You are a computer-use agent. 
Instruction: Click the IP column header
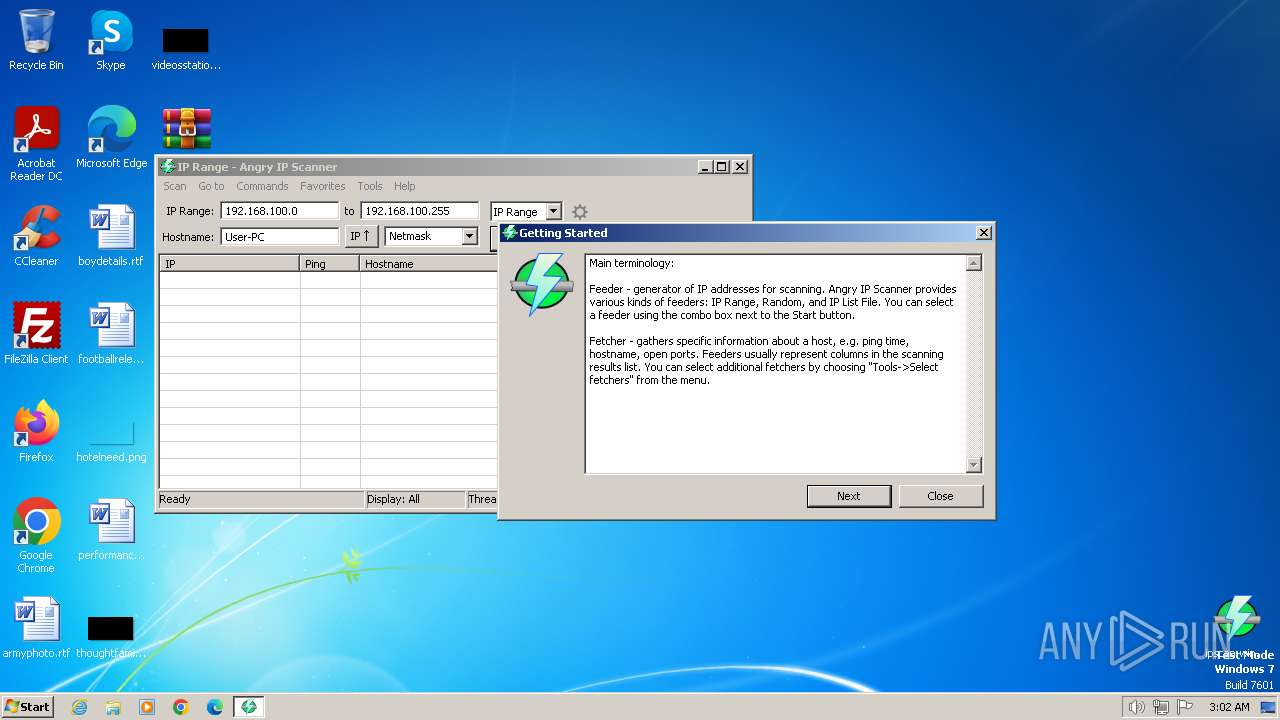pos(230,264)
